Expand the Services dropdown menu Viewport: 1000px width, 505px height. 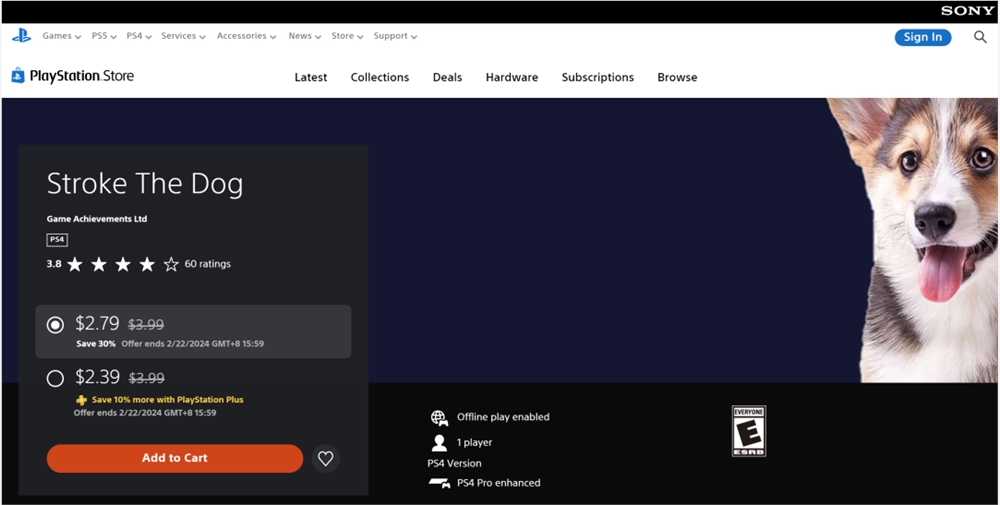click(184, 36)
